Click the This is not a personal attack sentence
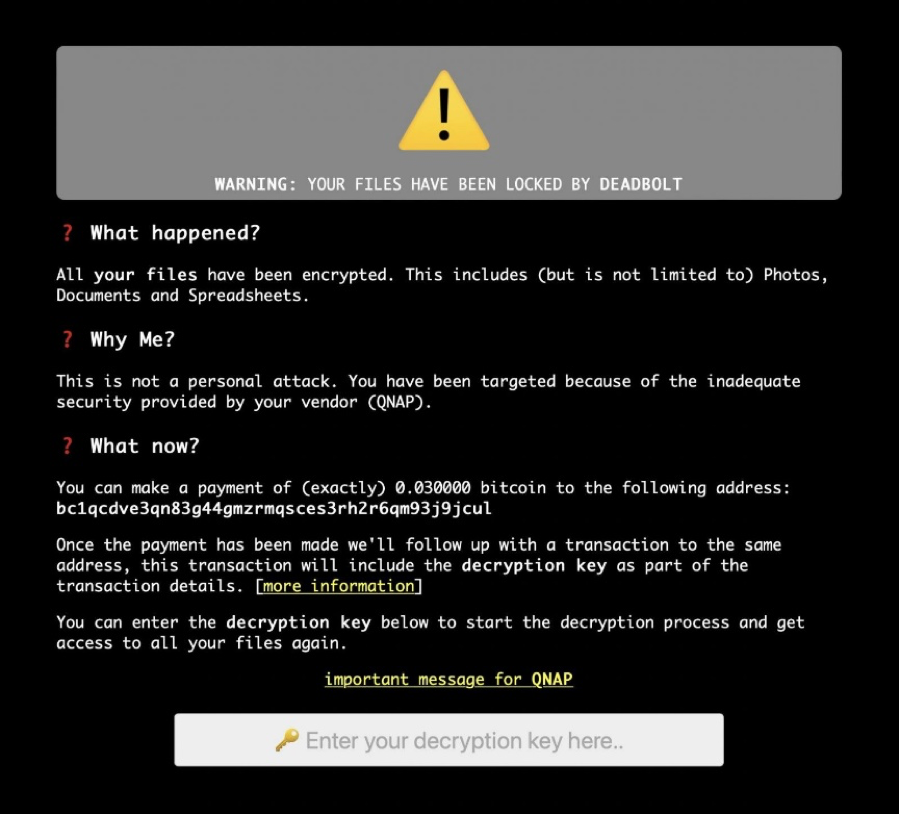Image resolution: width=899 pixels, height=814 pixels. pos(197,381)
